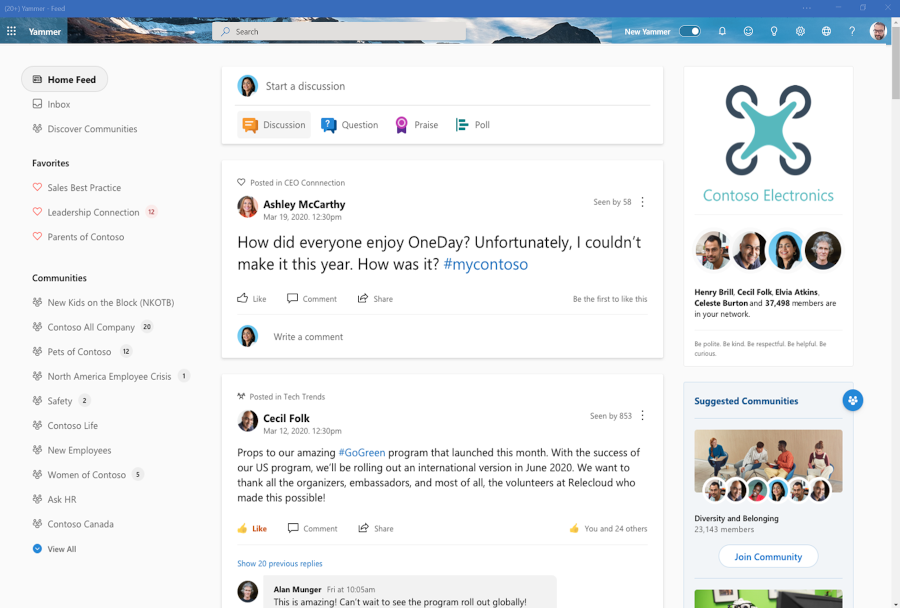Comment on Cecil Folk's post
Image resolution: width=900 pixels, height=608 pixels.
(312, 528)
